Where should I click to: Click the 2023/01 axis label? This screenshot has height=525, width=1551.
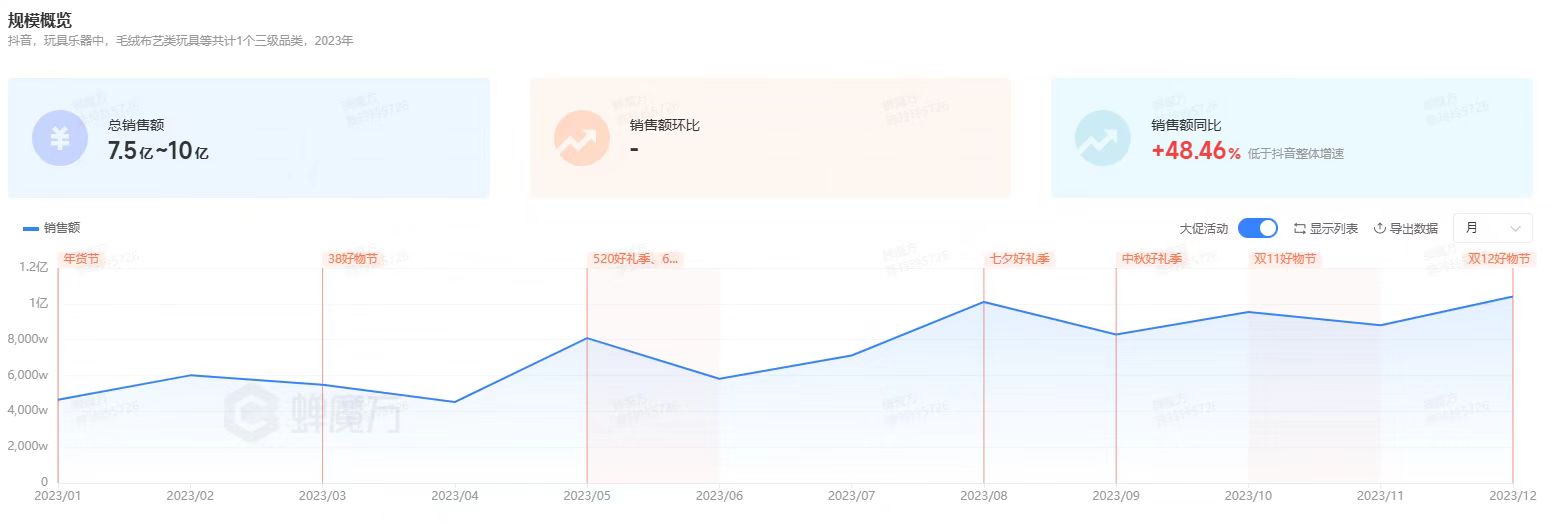(x=59, y=495)
